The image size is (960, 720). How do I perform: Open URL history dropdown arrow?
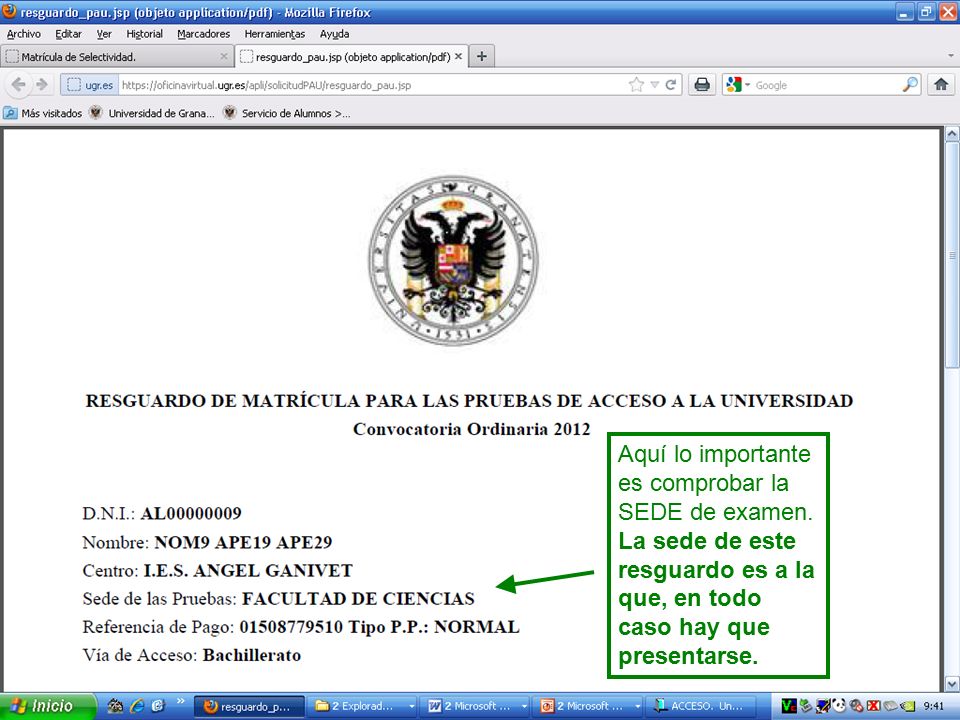654,84
